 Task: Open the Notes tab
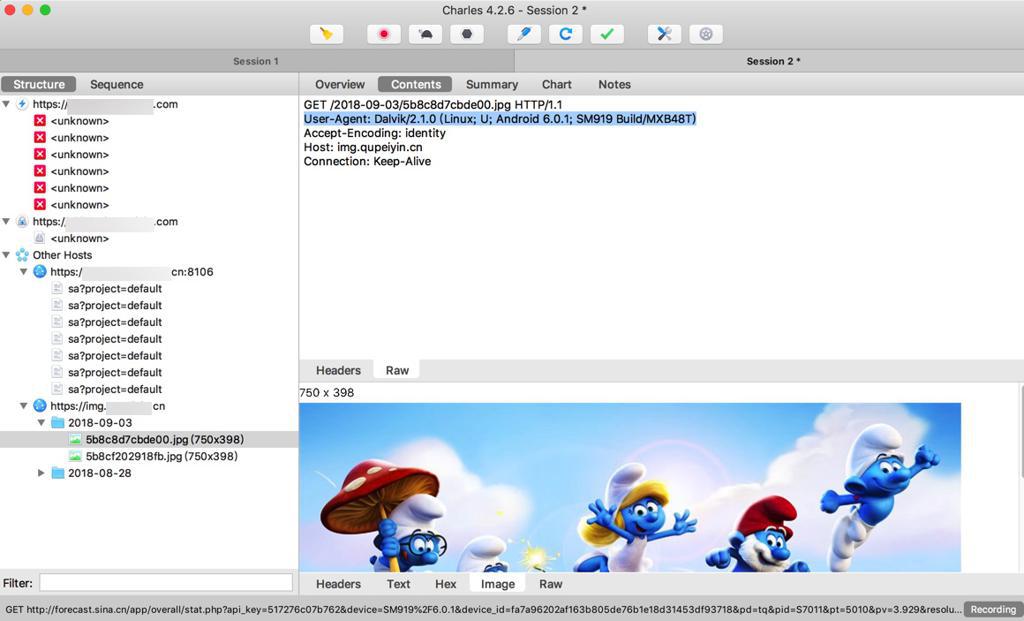click(615, 84)
